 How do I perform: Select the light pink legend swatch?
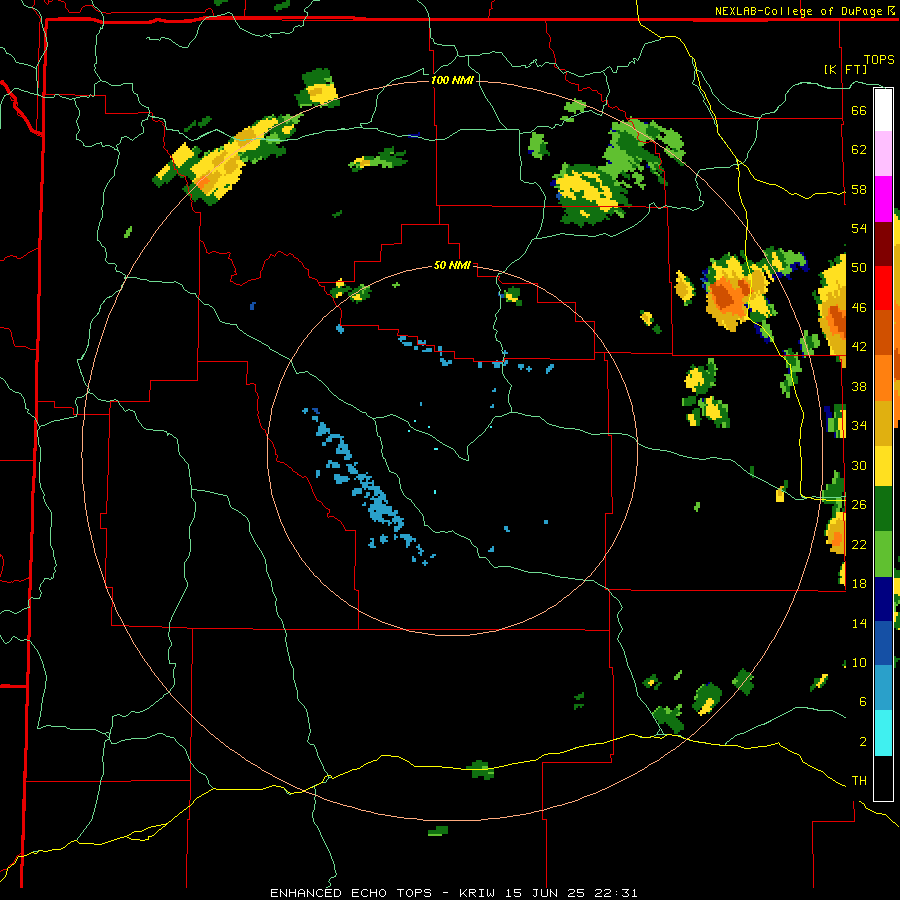coord(883,154)
